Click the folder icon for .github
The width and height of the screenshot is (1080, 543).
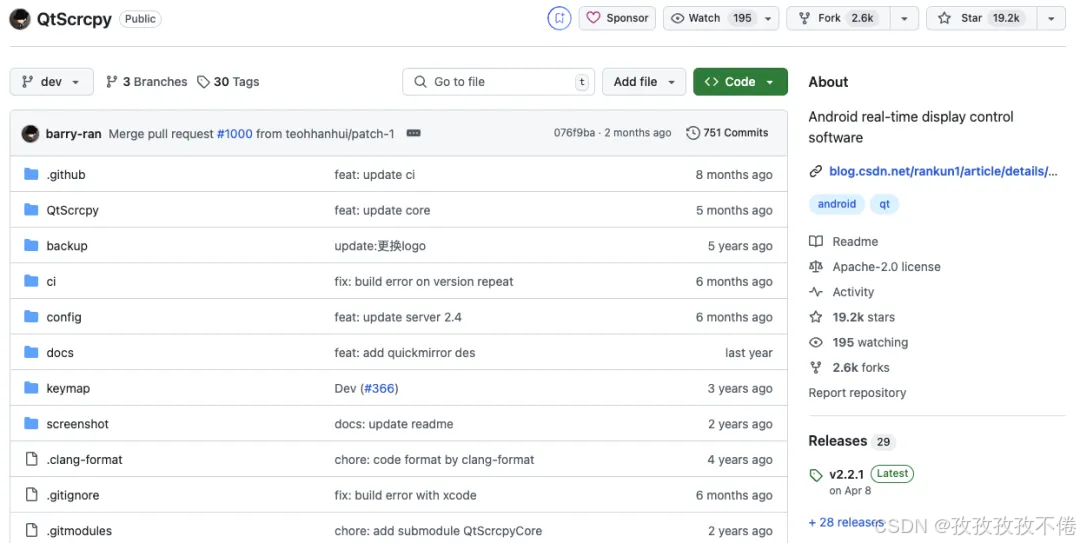point(31,174)
